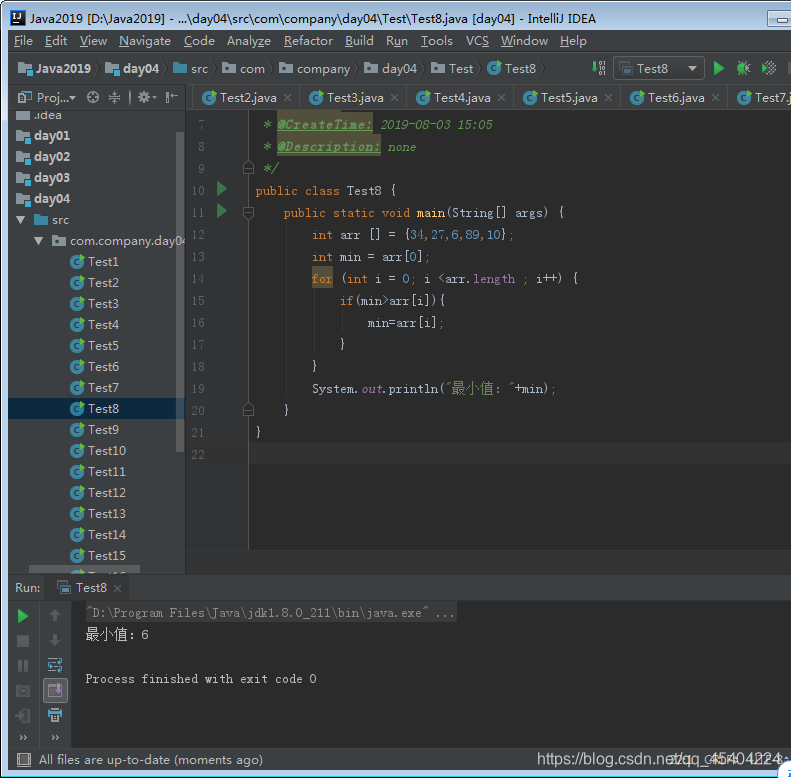
Task: Click the down stack trace arrow
Action: pyautogui.click(x=55, y=640)
